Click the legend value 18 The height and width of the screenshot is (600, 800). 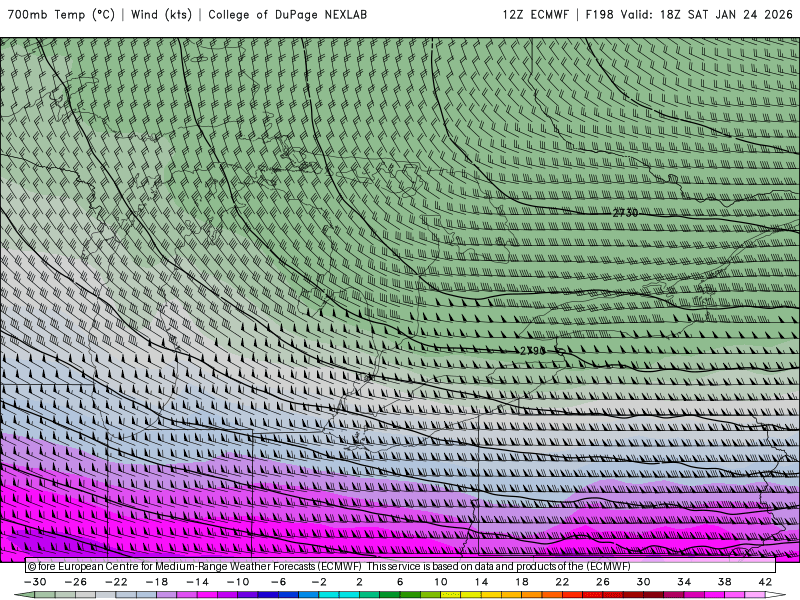tap(522, 582)
